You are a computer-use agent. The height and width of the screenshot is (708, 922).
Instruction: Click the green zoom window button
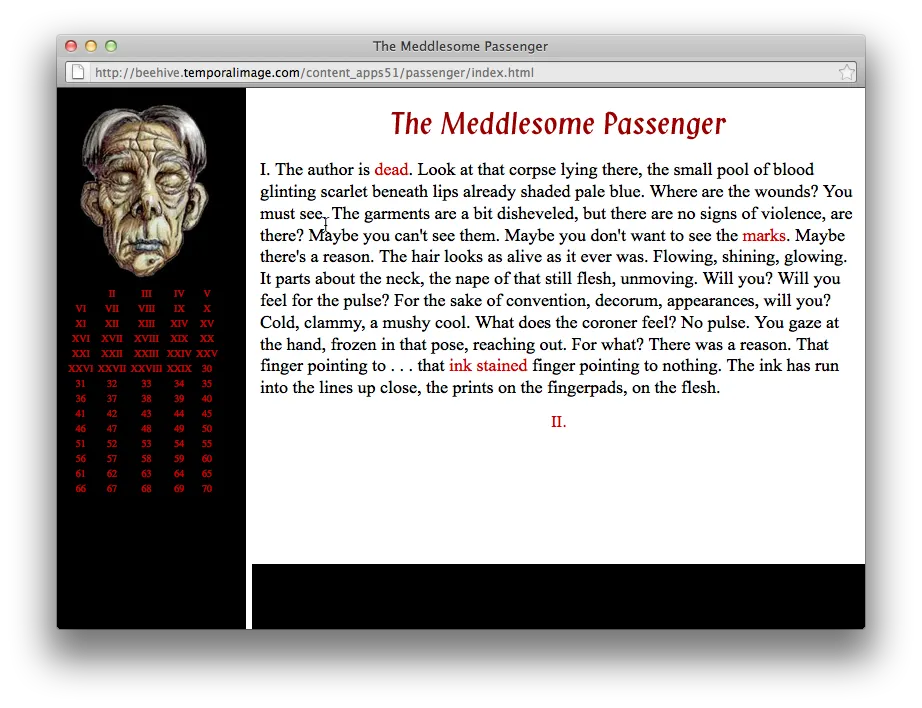(111, 46)
